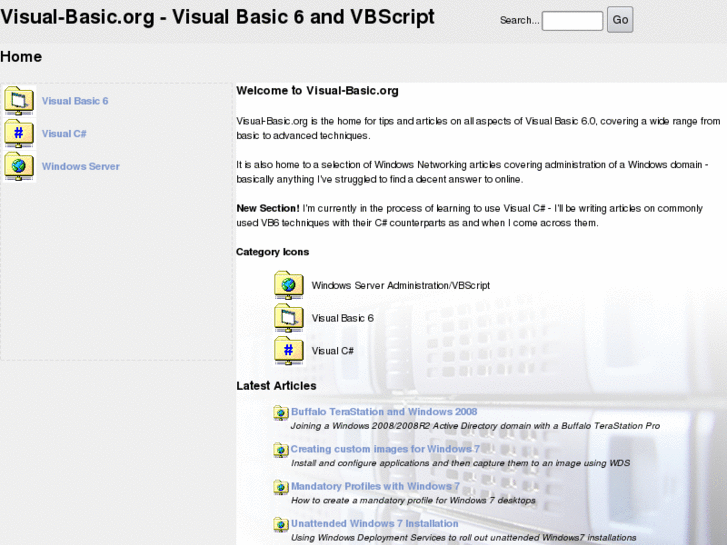Click icon beside Unattended Windows 7 Installation

point(281,524)
